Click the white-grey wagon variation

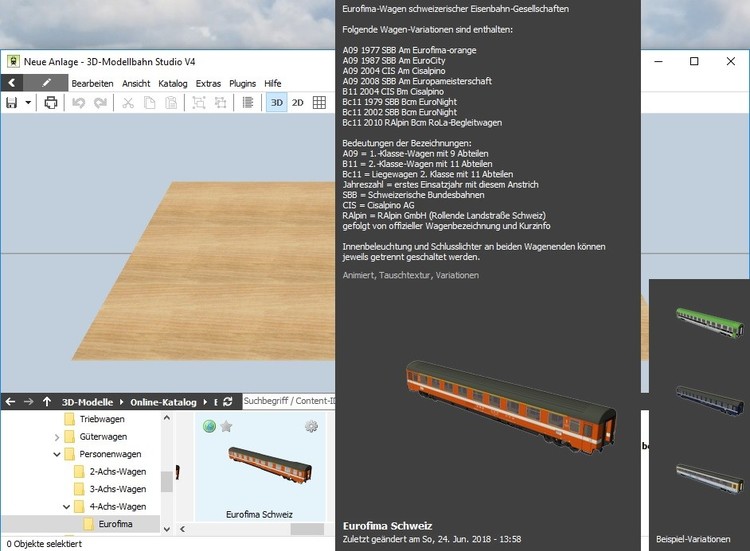click(x=710, y=479)
